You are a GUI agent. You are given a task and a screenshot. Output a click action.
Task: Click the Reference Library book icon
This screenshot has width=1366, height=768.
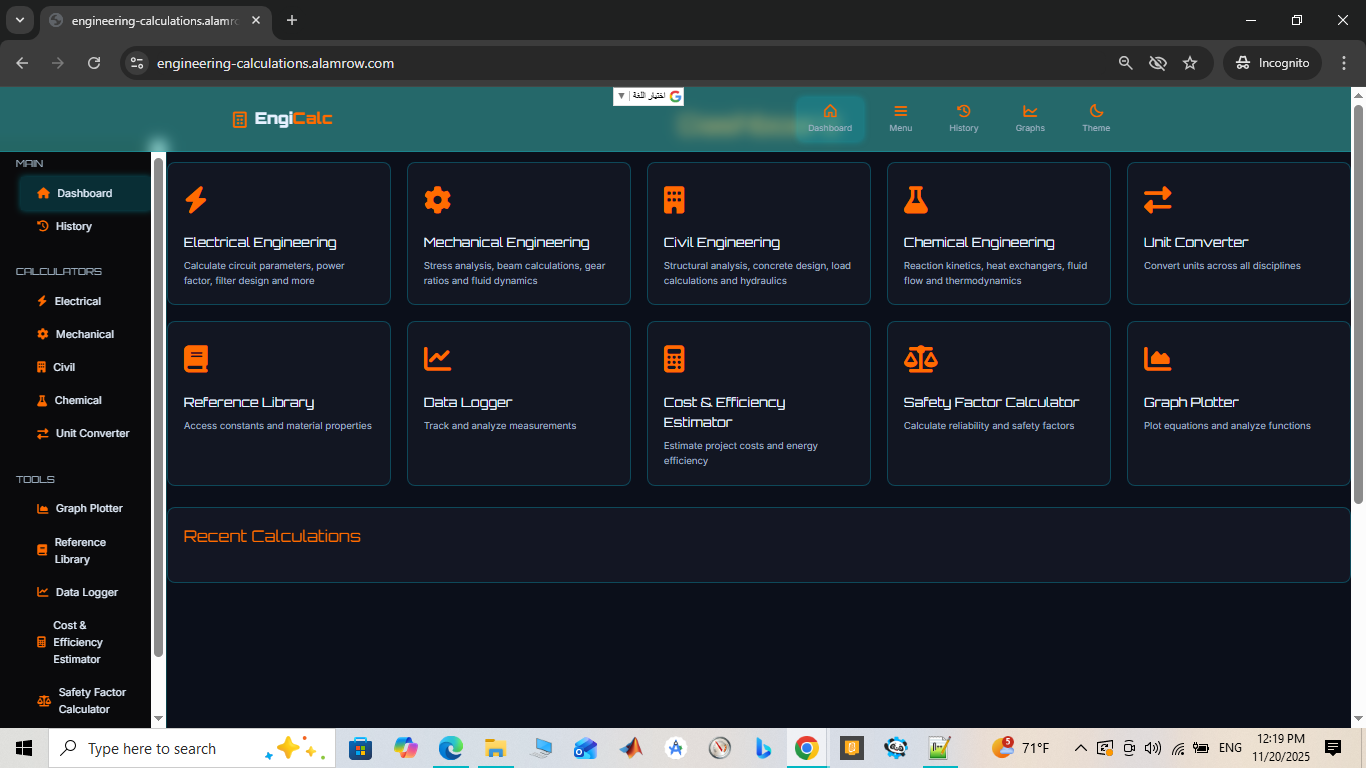[196, 359]
